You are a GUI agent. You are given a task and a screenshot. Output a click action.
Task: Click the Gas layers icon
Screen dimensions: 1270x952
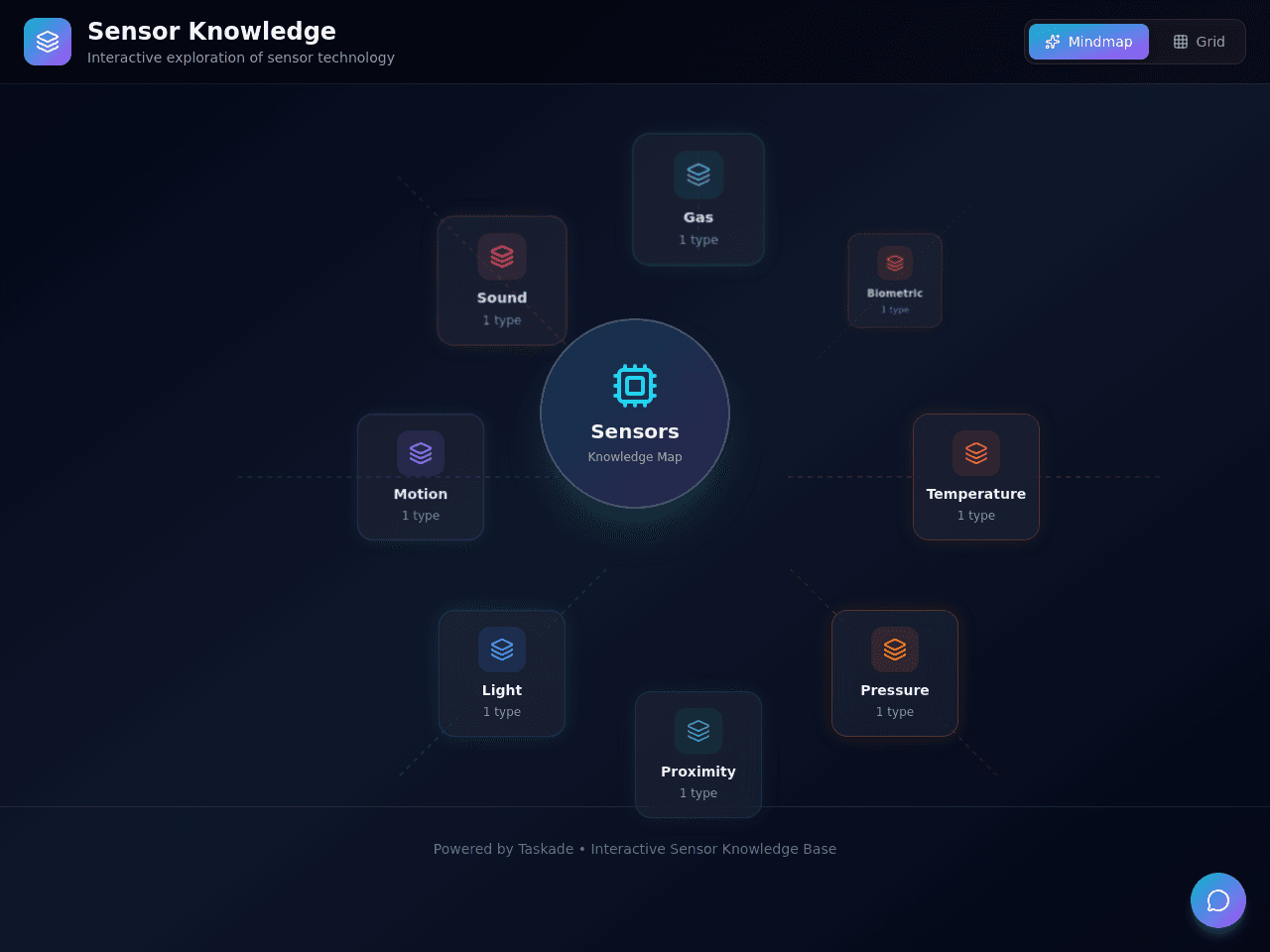[698, 176]
